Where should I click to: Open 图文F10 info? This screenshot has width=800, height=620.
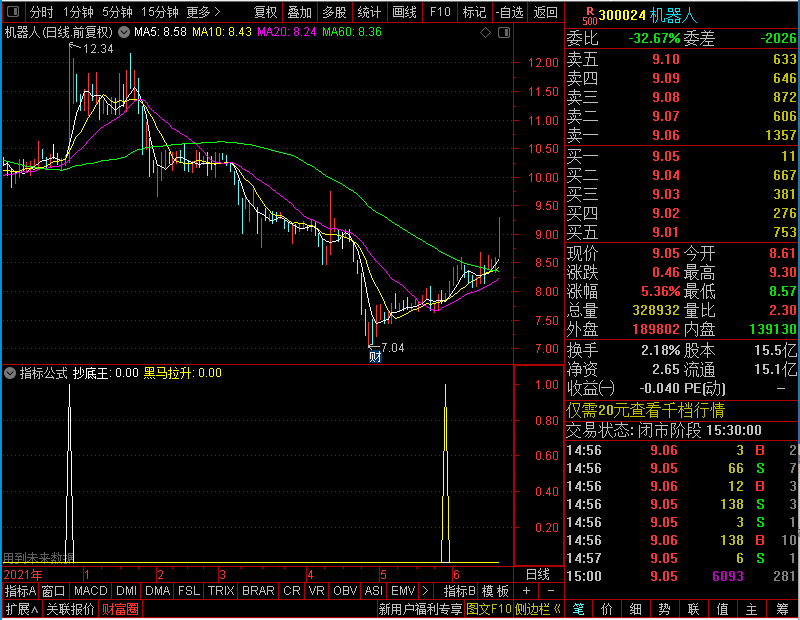point(489,609)
